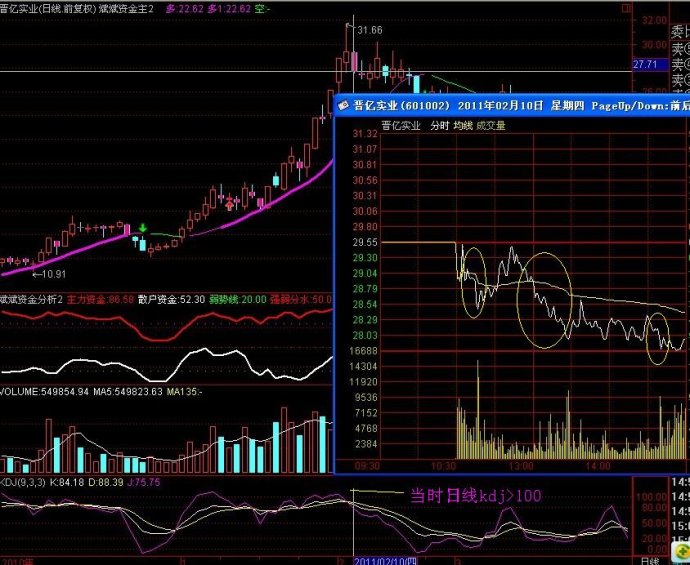Click 16688 on the intraday volume axis
Image resolution: width=690 pixels, height=565 pixels.
(x=364, y=351)
